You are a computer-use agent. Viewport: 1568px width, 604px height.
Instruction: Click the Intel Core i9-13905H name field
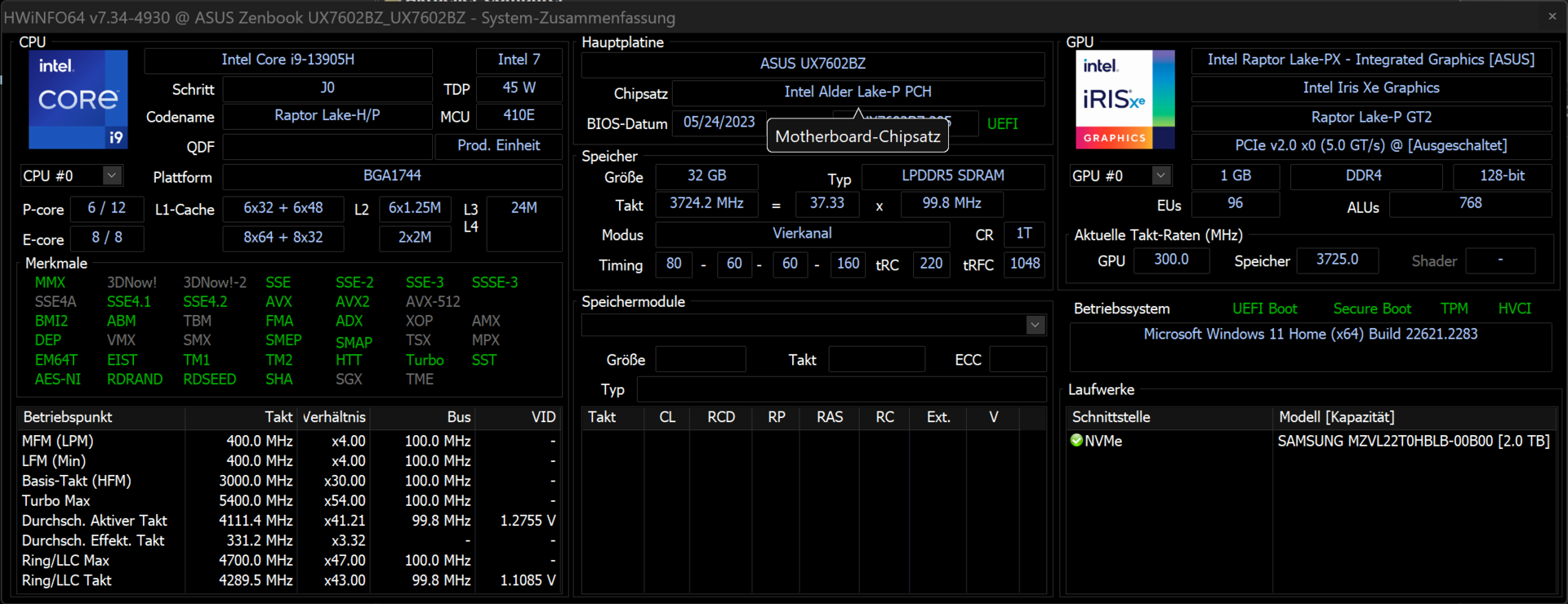(288, 60)
